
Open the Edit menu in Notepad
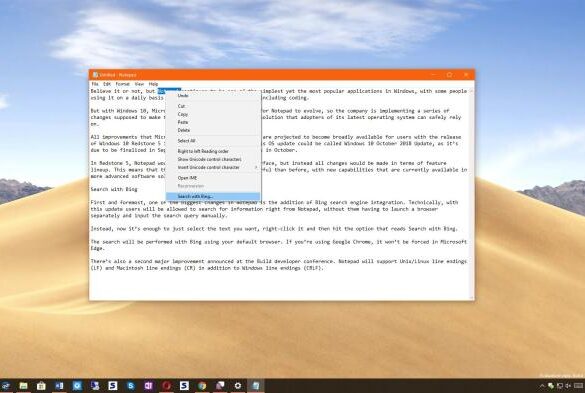(x=107, y=84)
